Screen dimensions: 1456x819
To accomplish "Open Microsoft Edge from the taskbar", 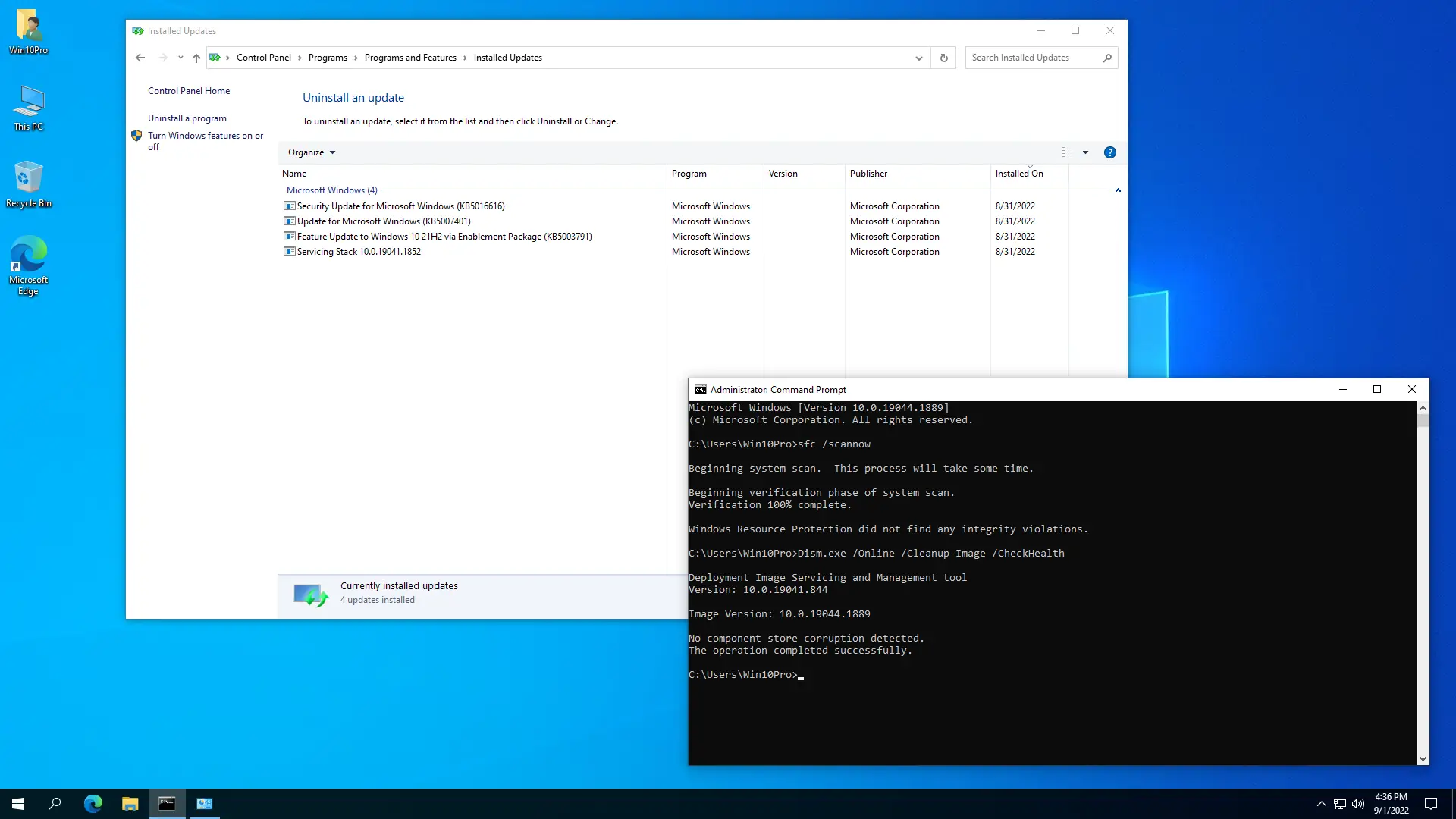I will pyautogui.click(x=93, y=804).
